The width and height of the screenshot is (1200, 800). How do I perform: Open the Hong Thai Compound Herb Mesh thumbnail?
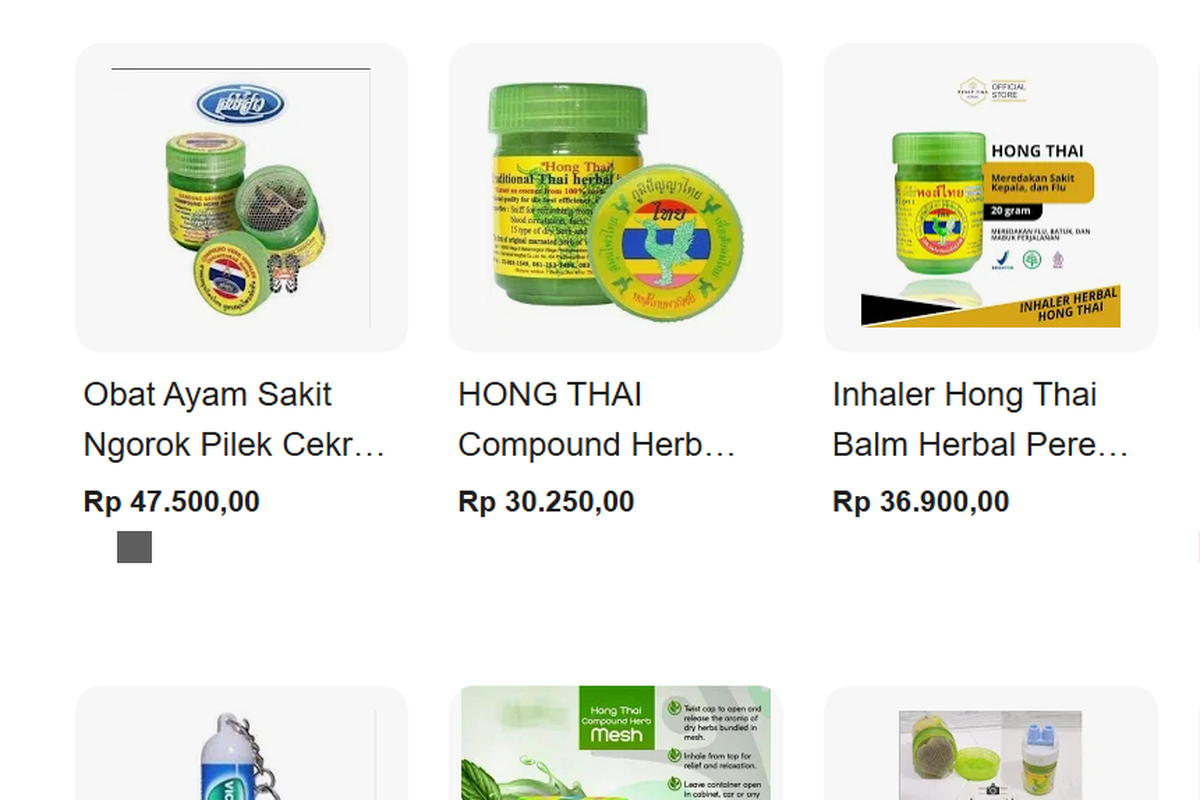[615, 743]
